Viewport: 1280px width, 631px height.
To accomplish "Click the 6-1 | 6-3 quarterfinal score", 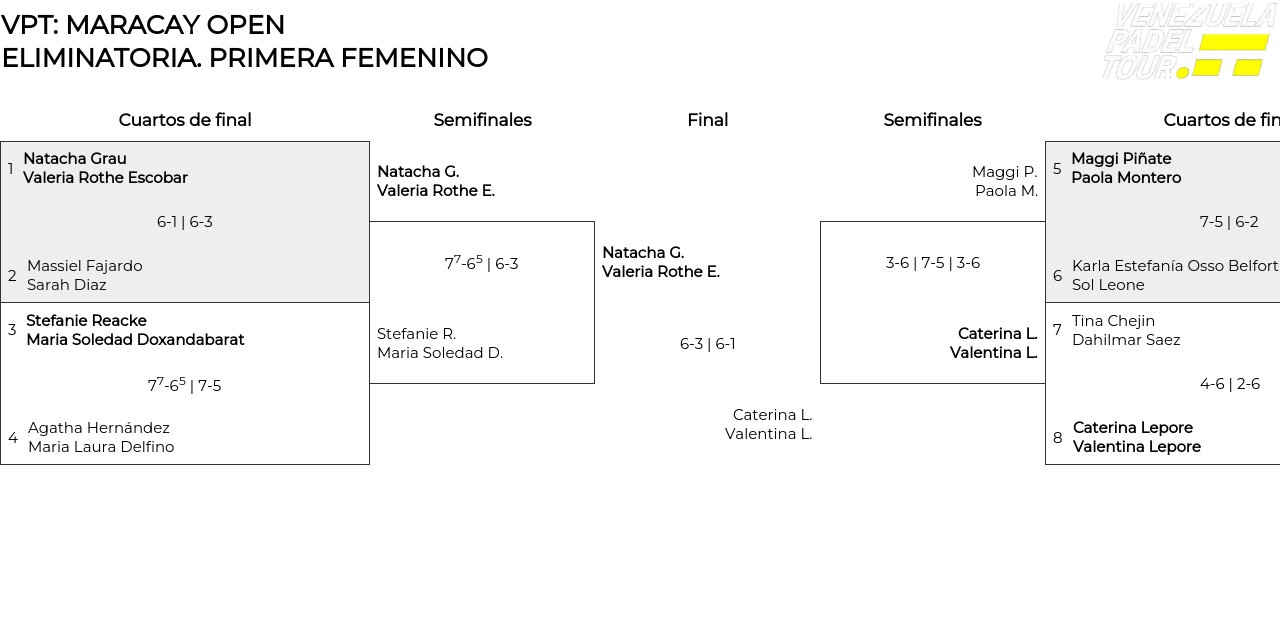I will [x=185, y=222].
